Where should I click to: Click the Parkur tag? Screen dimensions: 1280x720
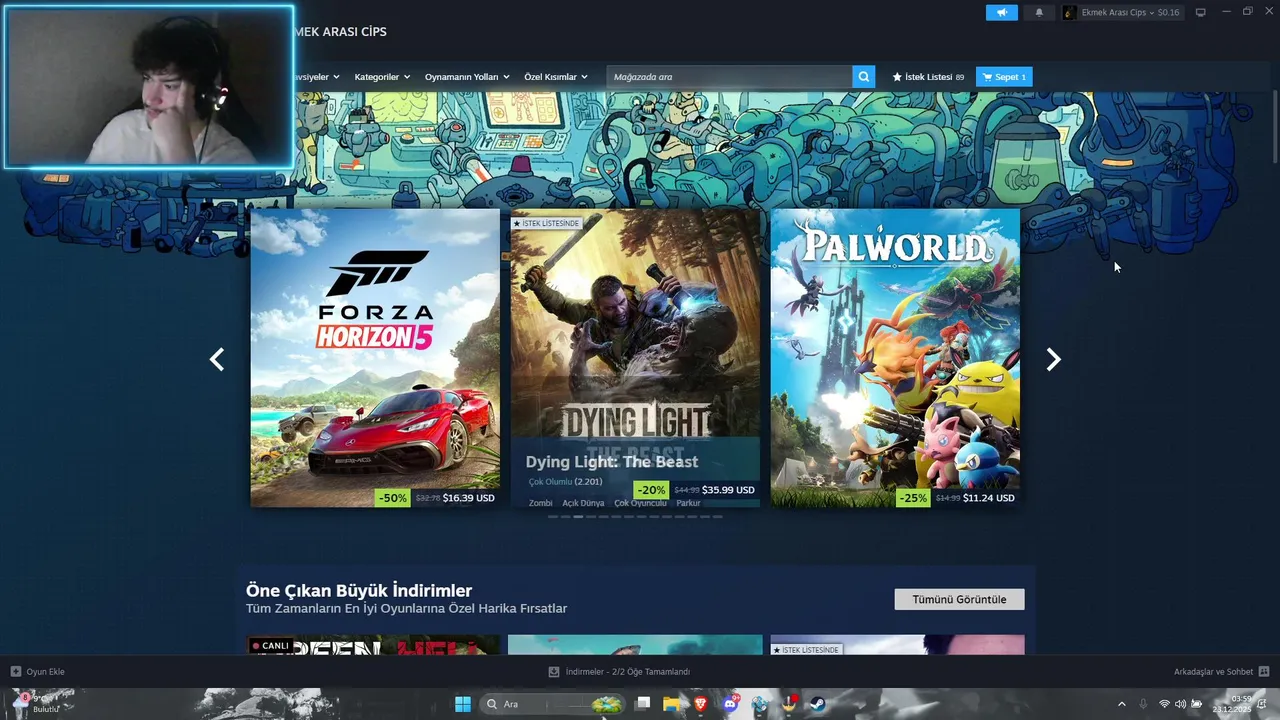(x=688, y=503)
